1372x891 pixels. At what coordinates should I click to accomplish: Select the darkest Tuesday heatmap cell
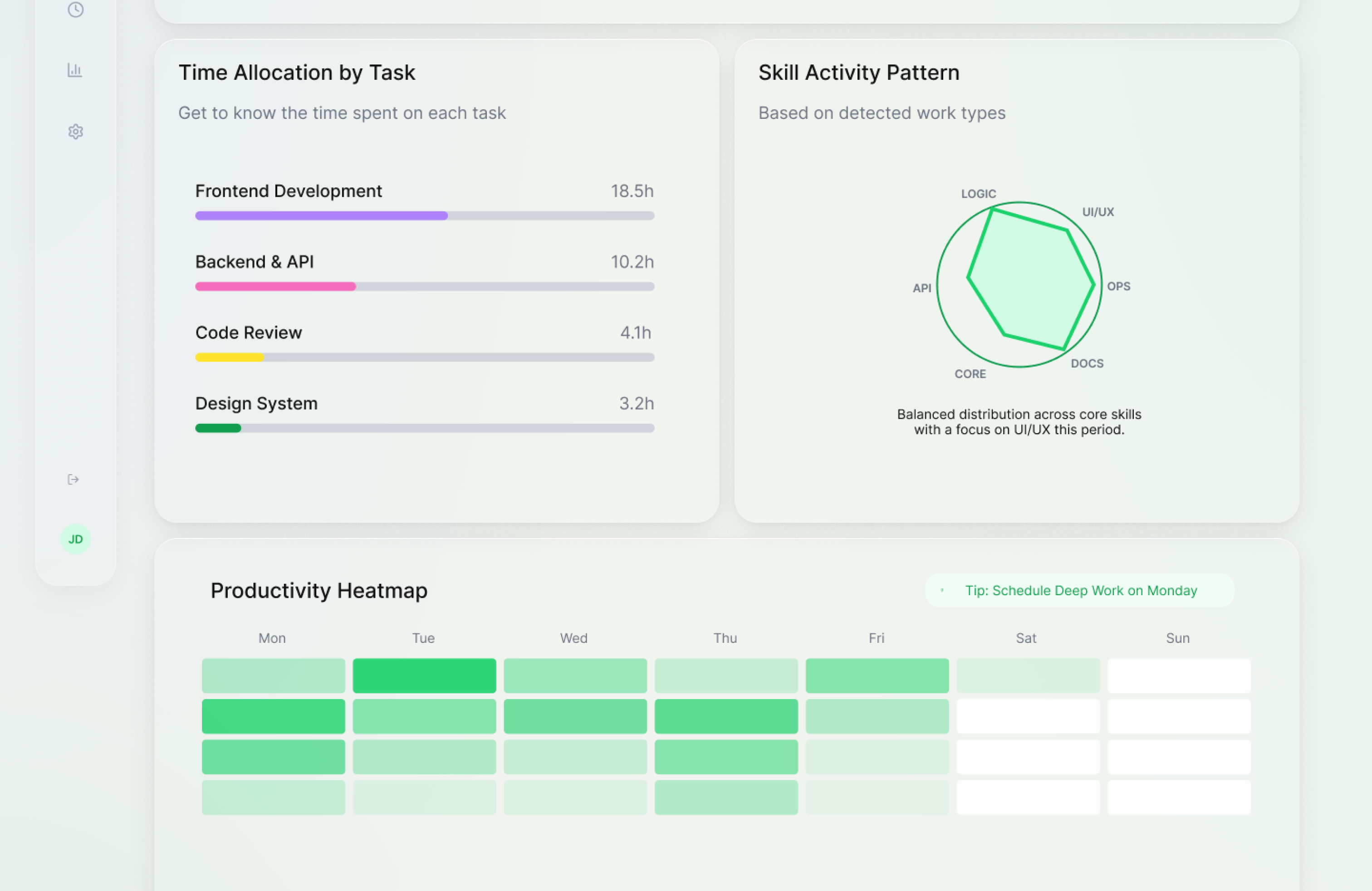tap(424, 676)
